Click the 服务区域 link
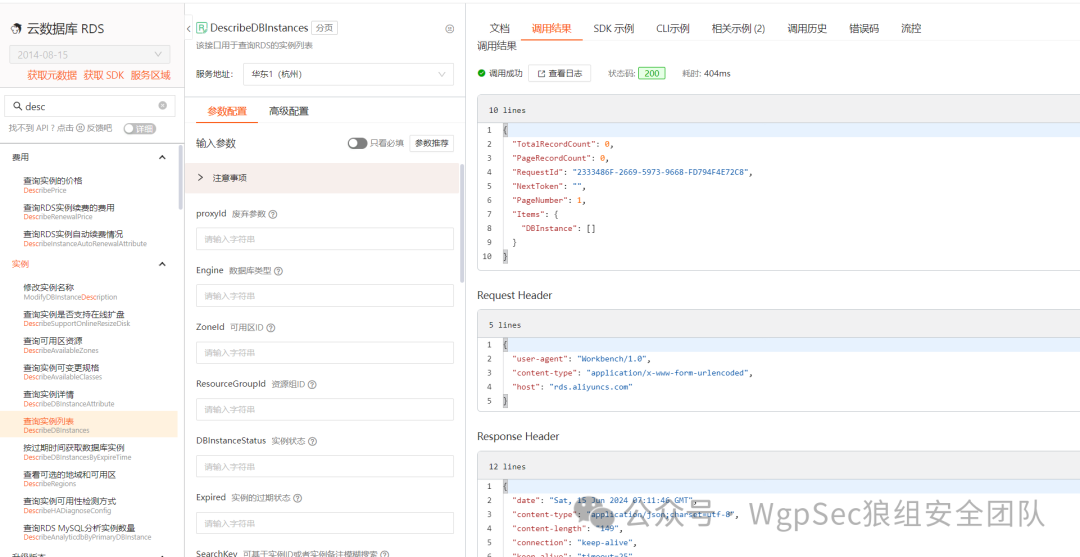This screenshot has width=1080, height=557. [x=150, y=76]
